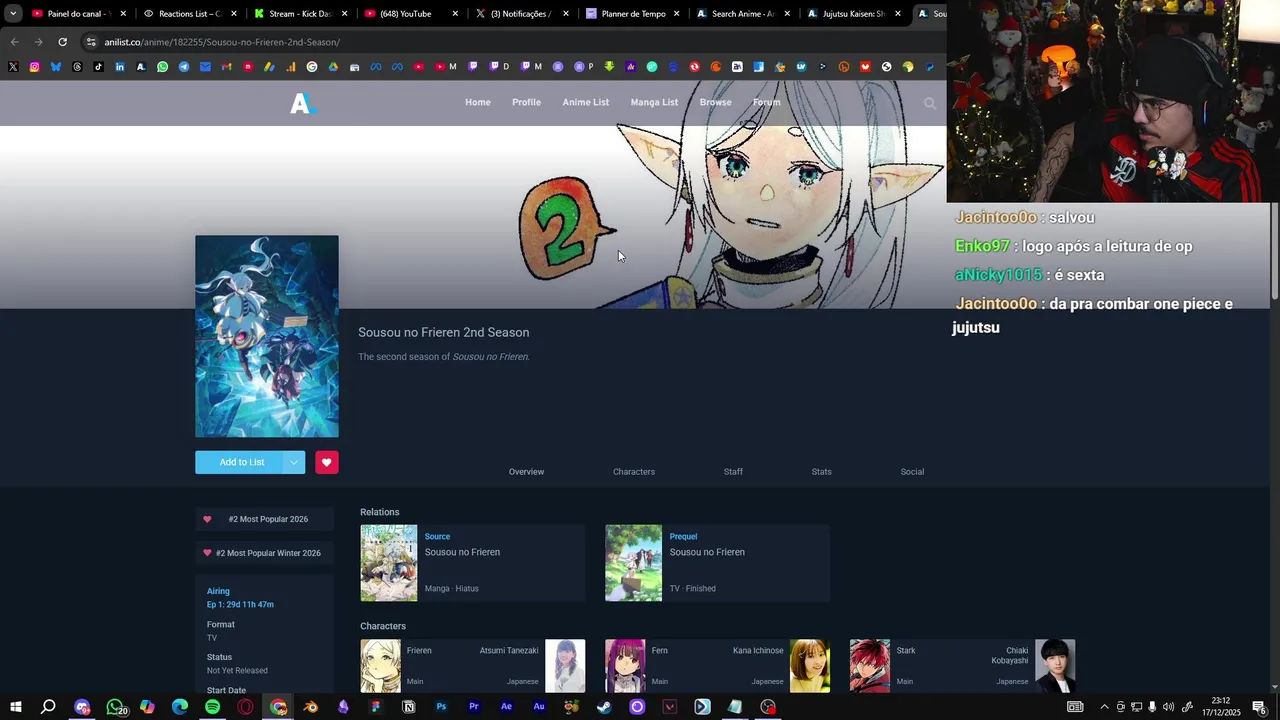Go to Manga List in the navbar

tap(654, 102)
